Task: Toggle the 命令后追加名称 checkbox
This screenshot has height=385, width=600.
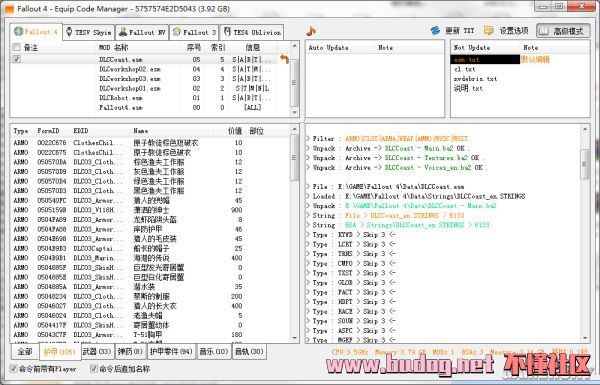Action: 93,369
